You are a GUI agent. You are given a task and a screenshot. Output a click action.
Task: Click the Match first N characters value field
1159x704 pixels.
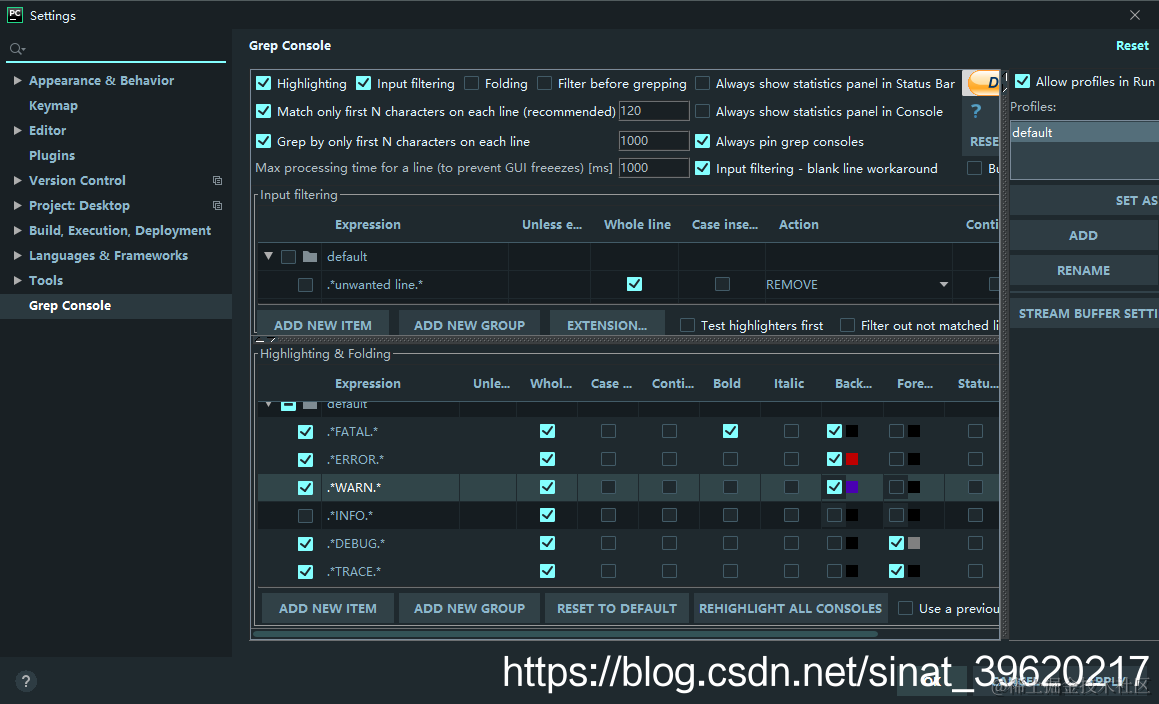coord(653,111)
